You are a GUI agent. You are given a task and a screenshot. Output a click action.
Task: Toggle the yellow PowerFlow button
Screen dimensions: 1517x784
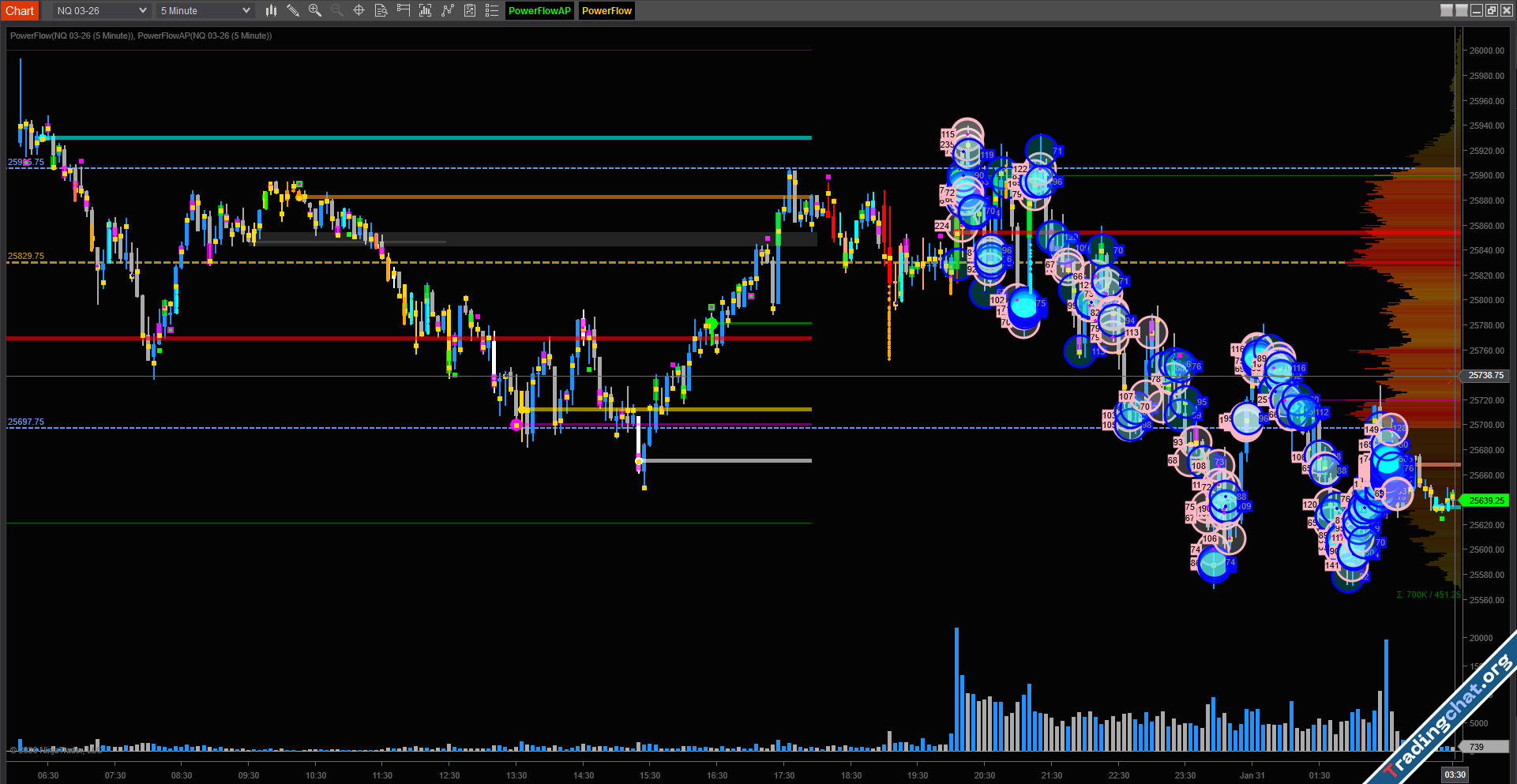pos(606,10)
